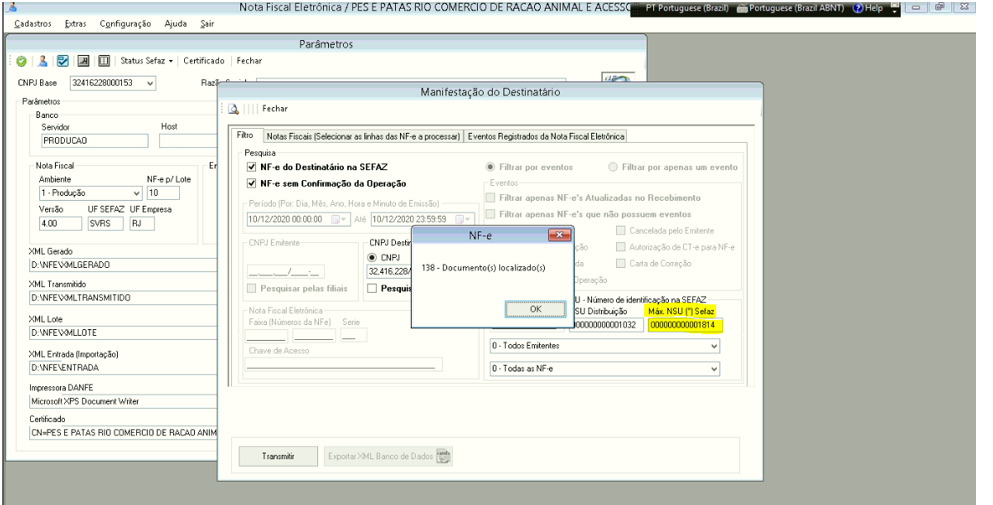Click the XML Entrada (Importação) path field

[123, 368]
